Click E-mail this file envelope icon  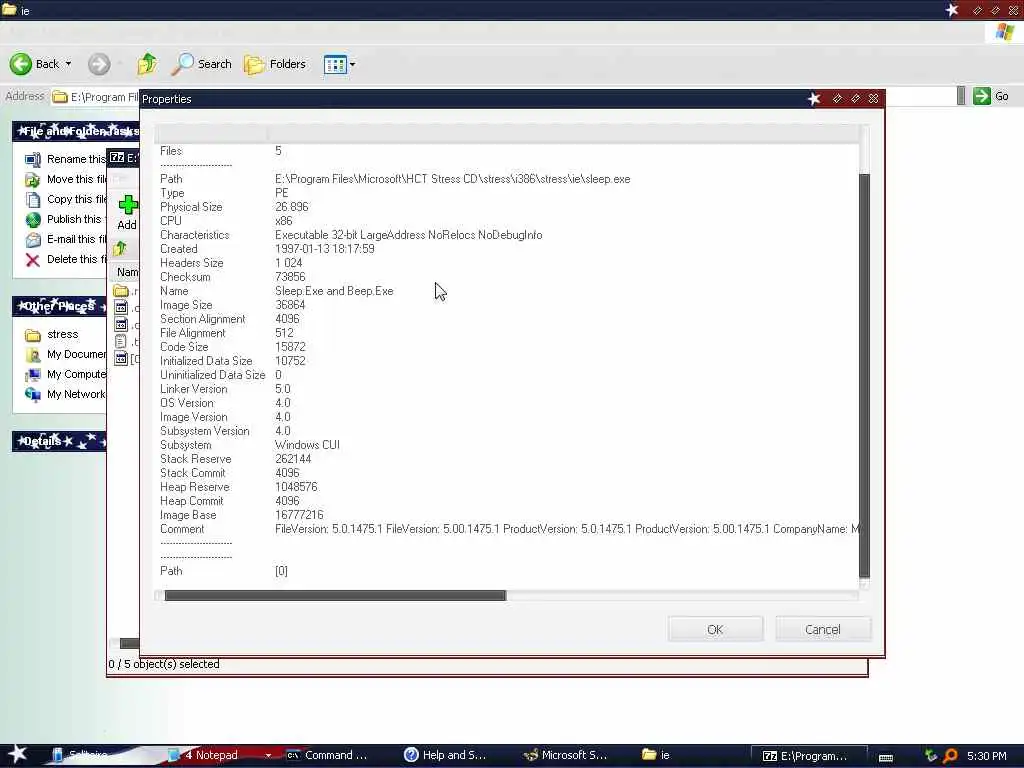point(33,240)
